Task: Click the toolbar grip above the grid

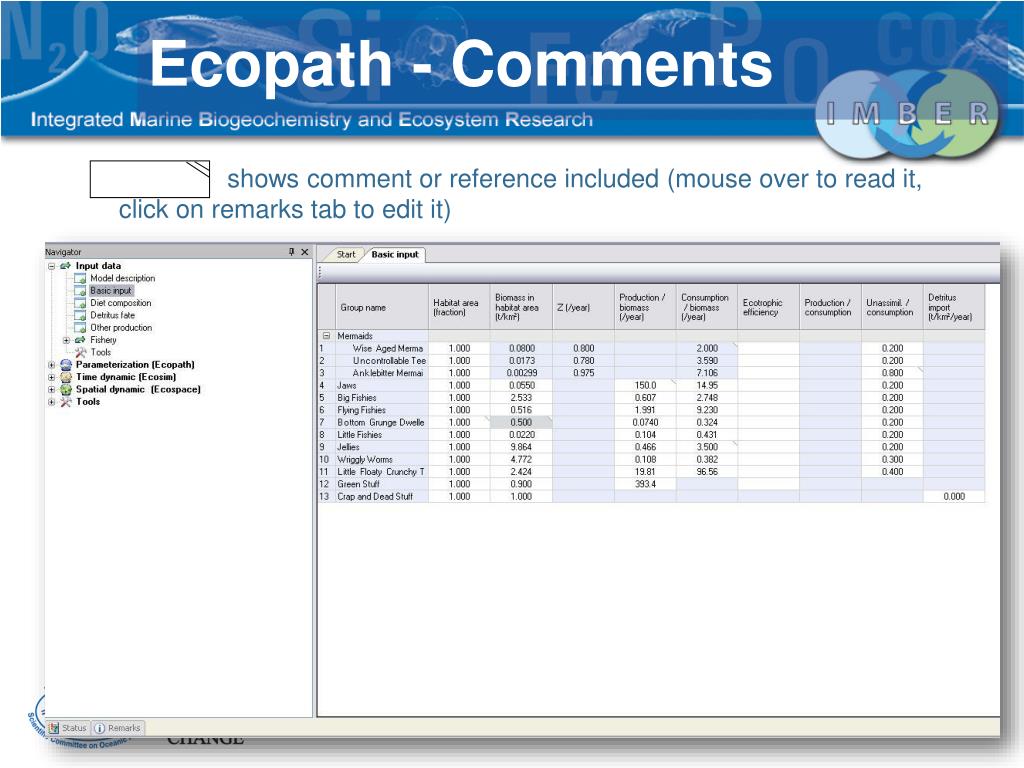Action: pyautogui.click(x=320, y=273)
